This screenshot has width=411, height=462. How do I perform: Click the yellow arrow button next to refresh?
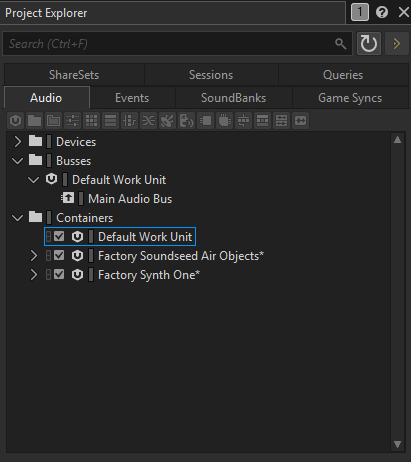397,44
